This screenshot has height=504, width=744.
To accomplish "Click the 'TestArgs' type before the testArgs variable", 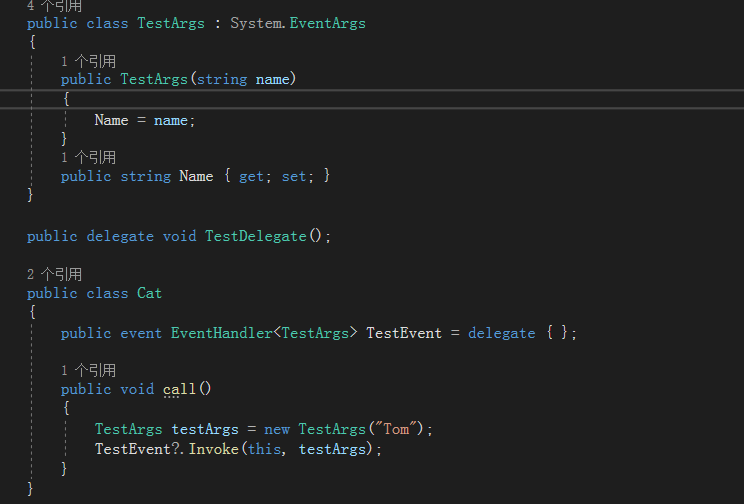I will click(129, 429).
